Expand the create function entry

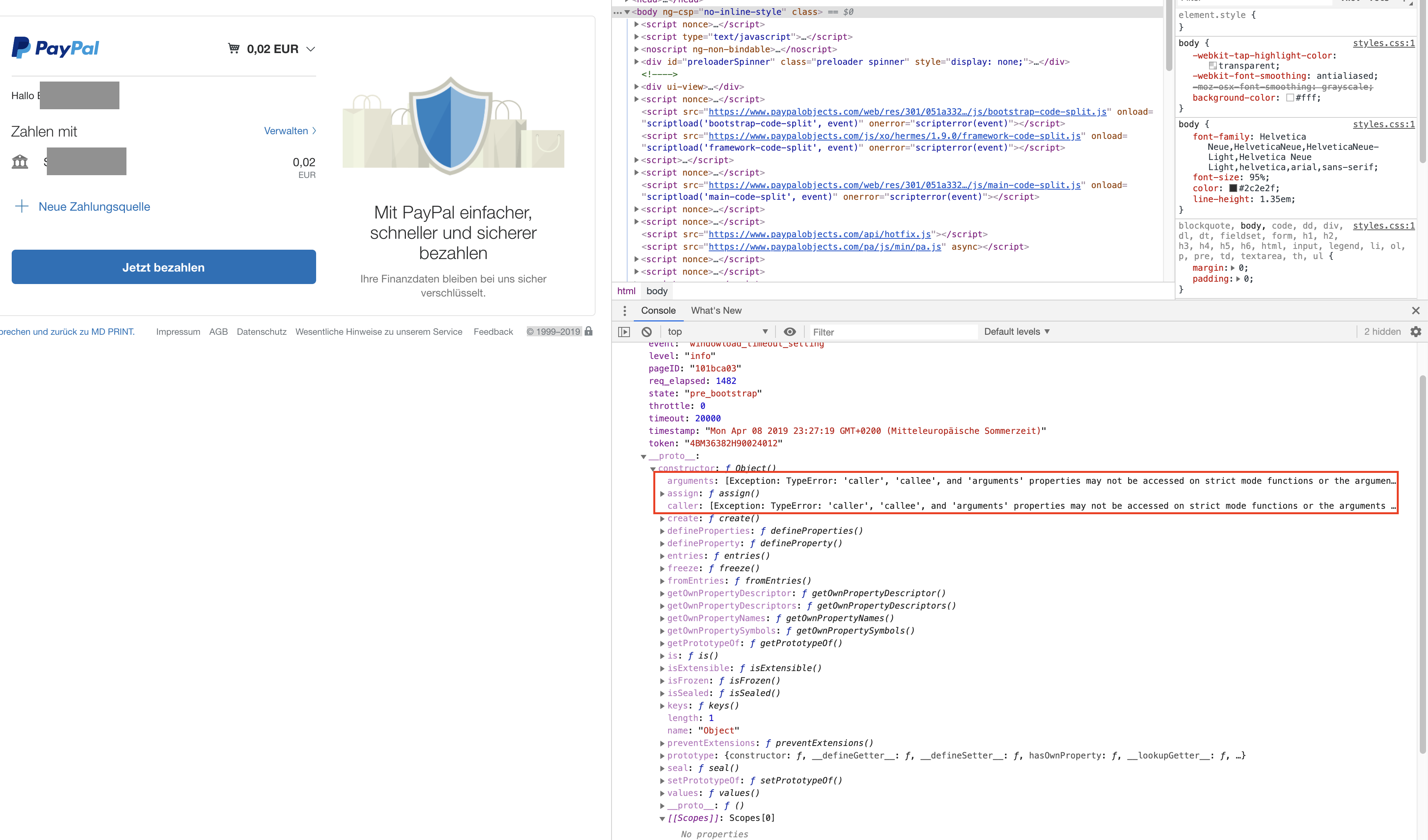[x=662, y=519]
